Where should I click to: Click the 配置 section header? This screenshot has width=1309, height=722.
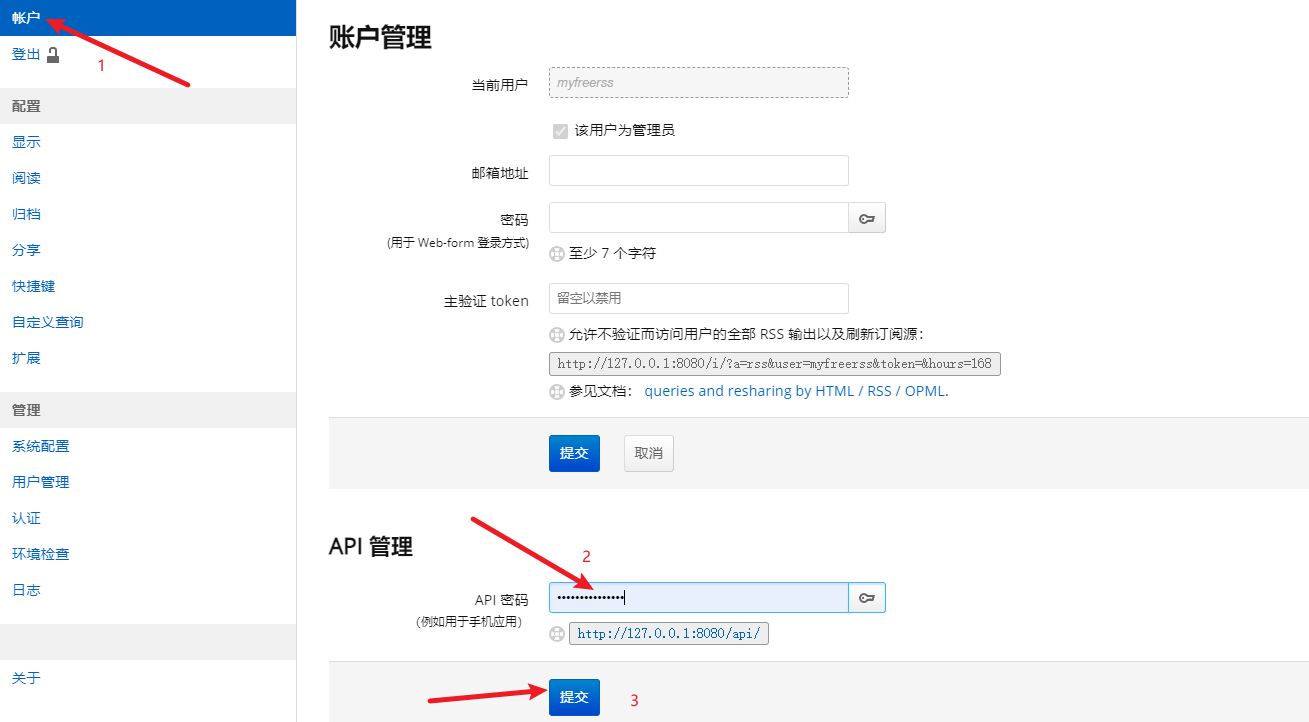tap(148, 106)
